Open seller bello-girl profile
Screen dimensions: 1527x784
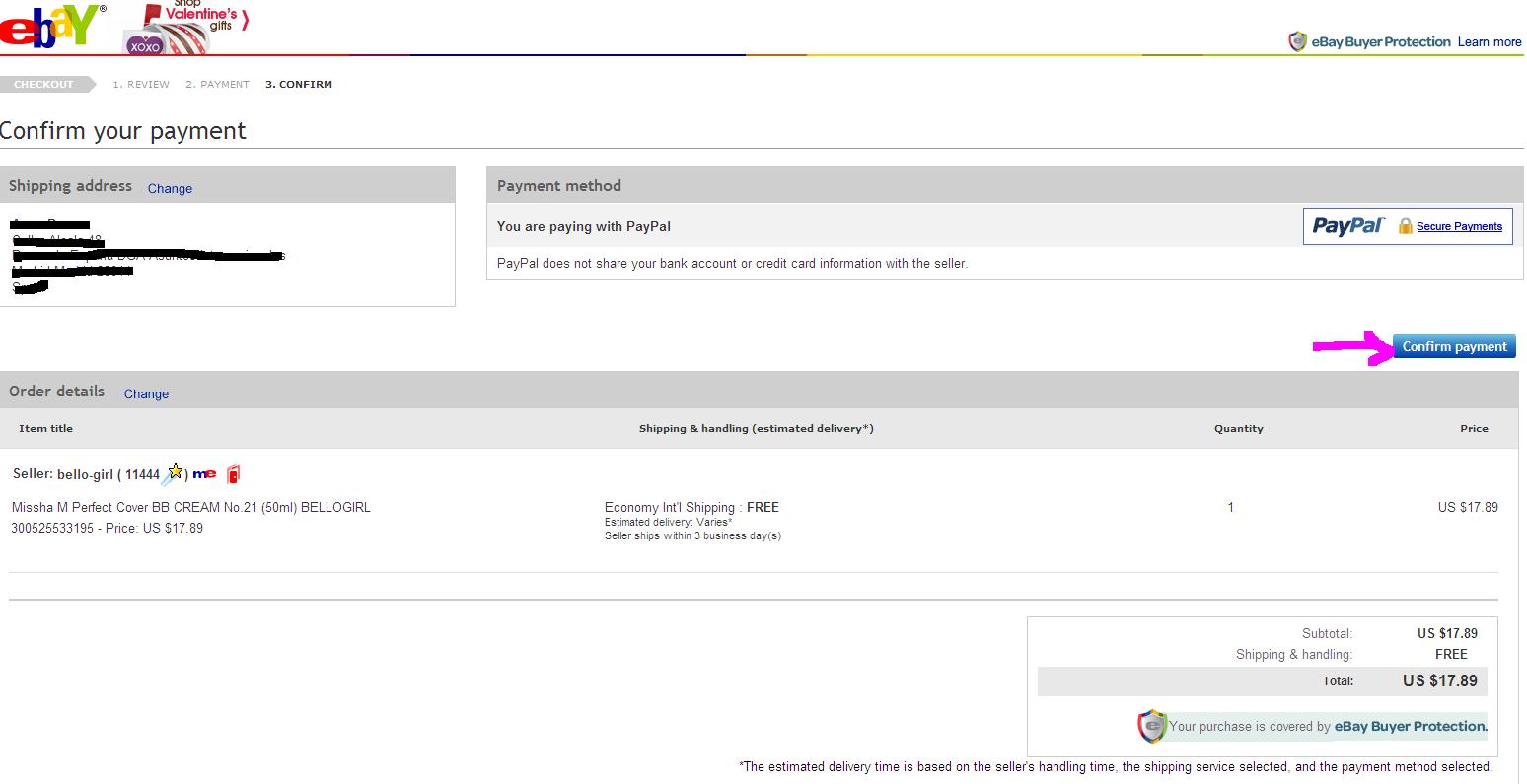click(86, 474)
